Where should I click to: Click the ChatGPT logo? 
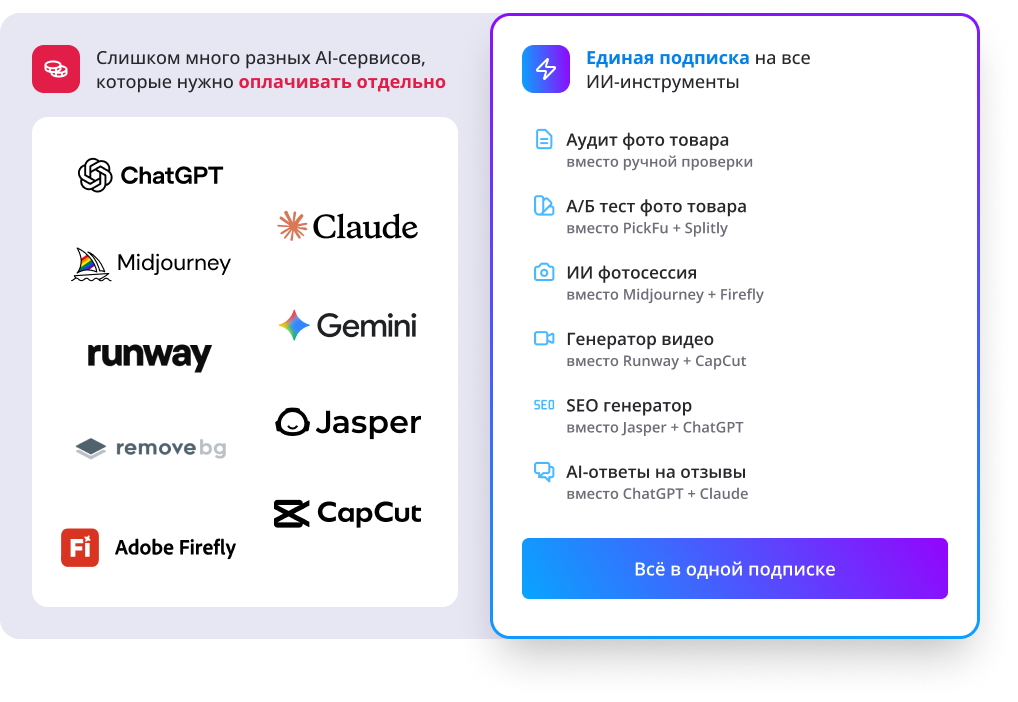tap(150, 175)
